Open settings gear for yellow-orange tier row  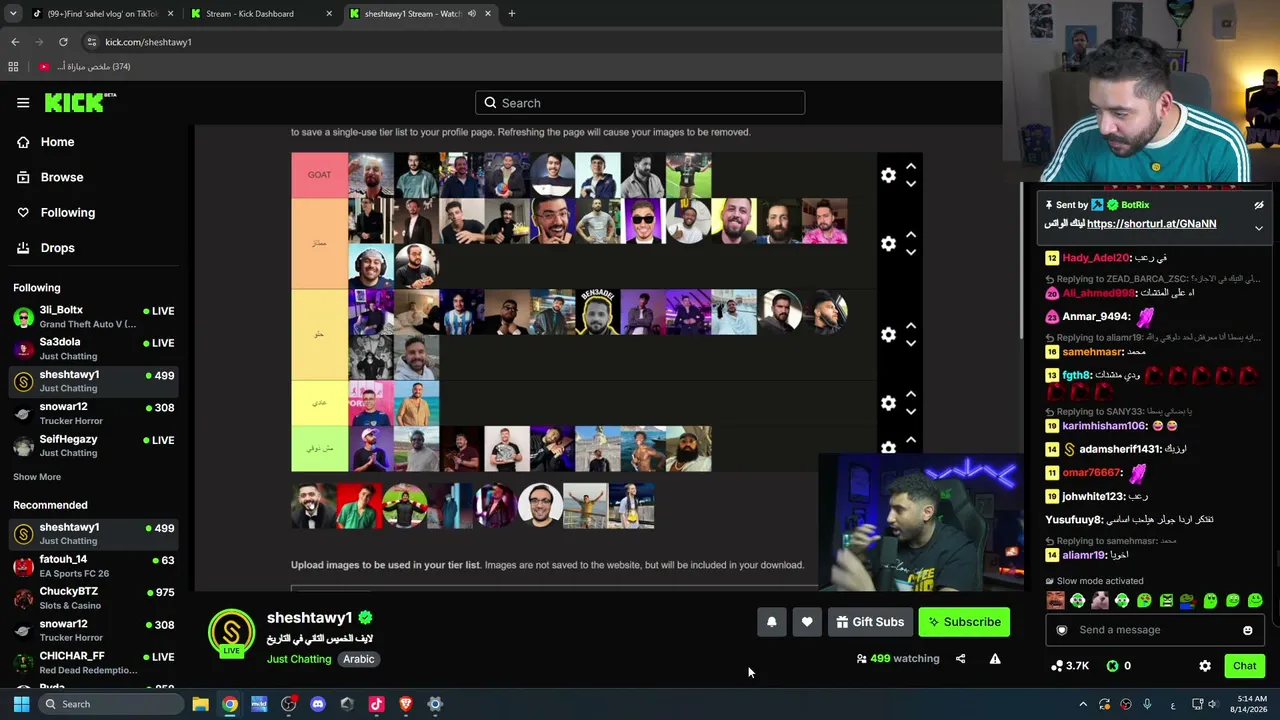pyautogui.click(x=888, y=334)
